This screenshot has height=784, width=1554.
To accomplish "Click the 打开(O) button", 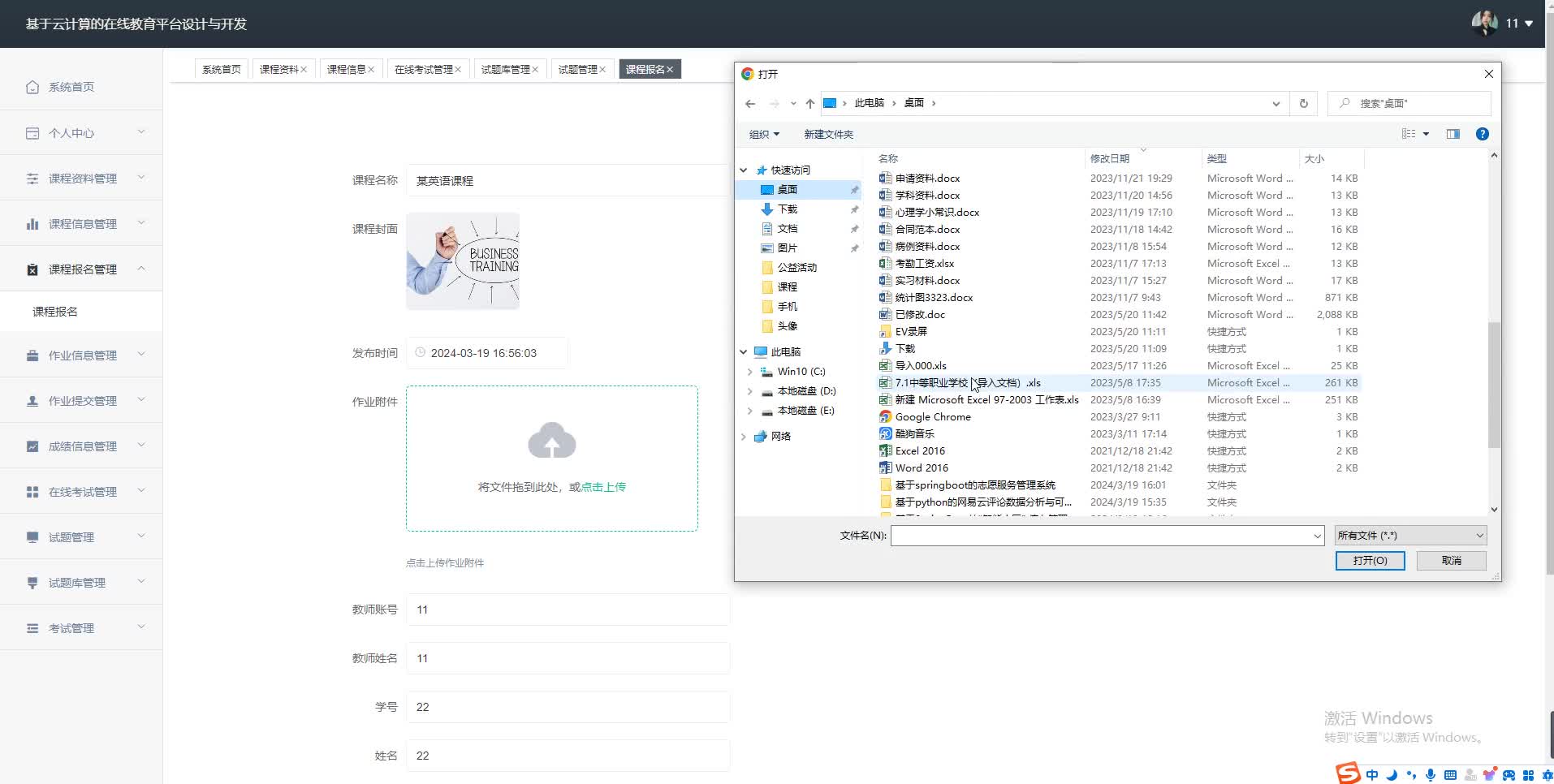I will click(1371, 561).
